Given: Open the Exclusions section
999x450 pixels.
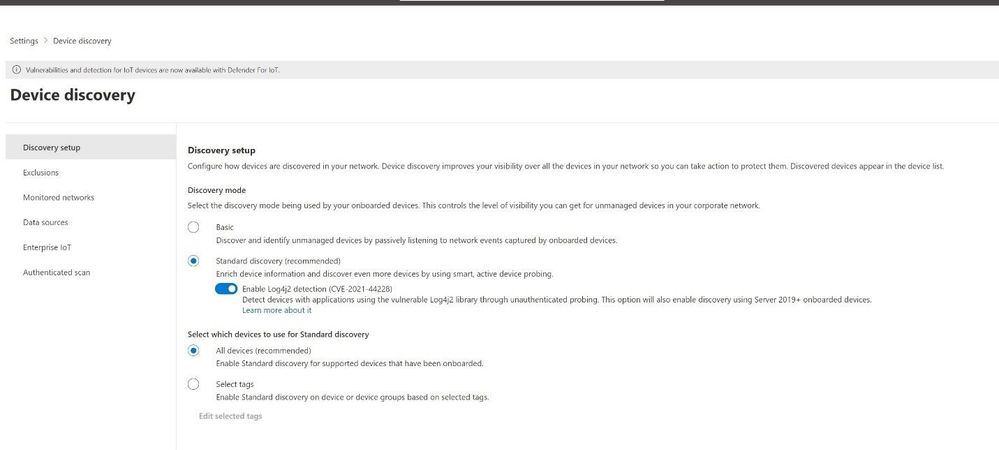Looking at the screenshot, I should tap(41, 173).
